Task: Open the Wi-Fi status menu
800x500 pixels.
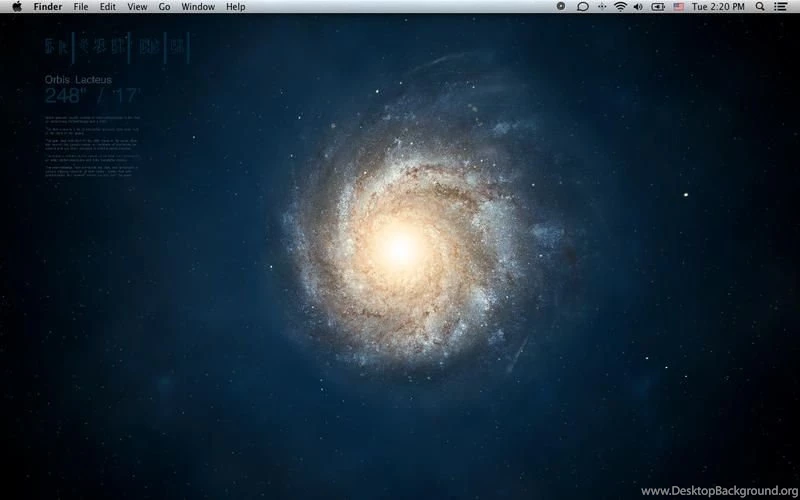Action: (x=620, y=6)
